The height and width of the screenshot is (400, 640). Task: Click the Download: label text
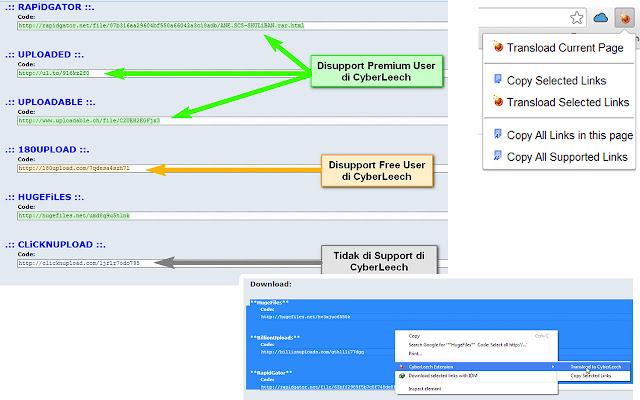pos(271,284)
